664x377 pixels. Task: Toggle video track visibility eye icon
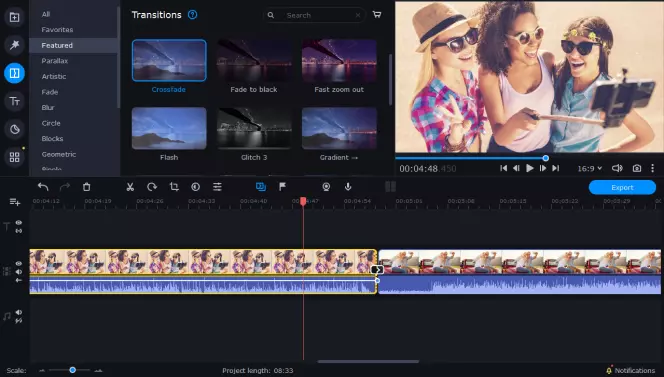pos(19,263)
